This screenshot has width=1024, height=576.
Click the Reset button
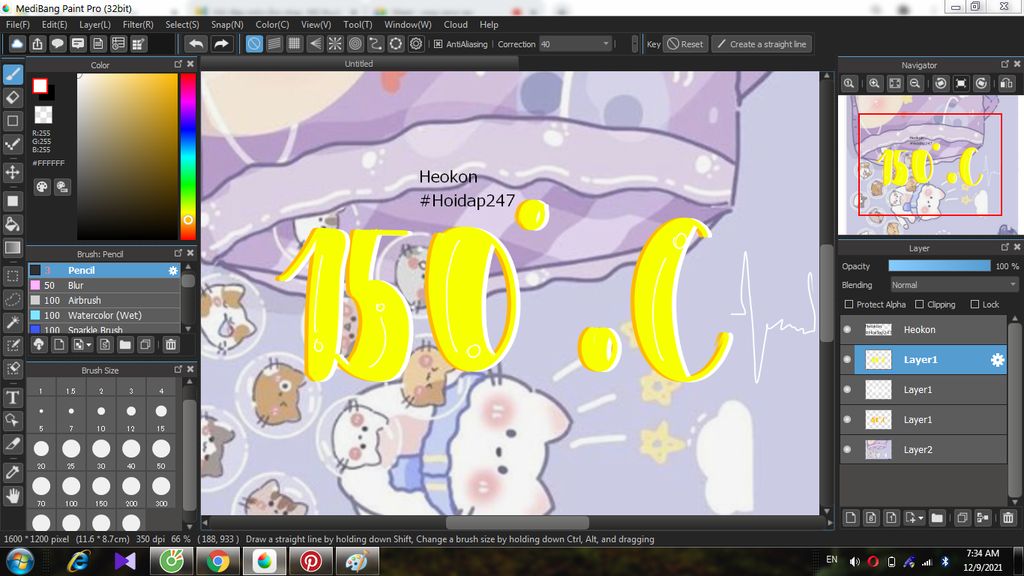click(686, 44)
